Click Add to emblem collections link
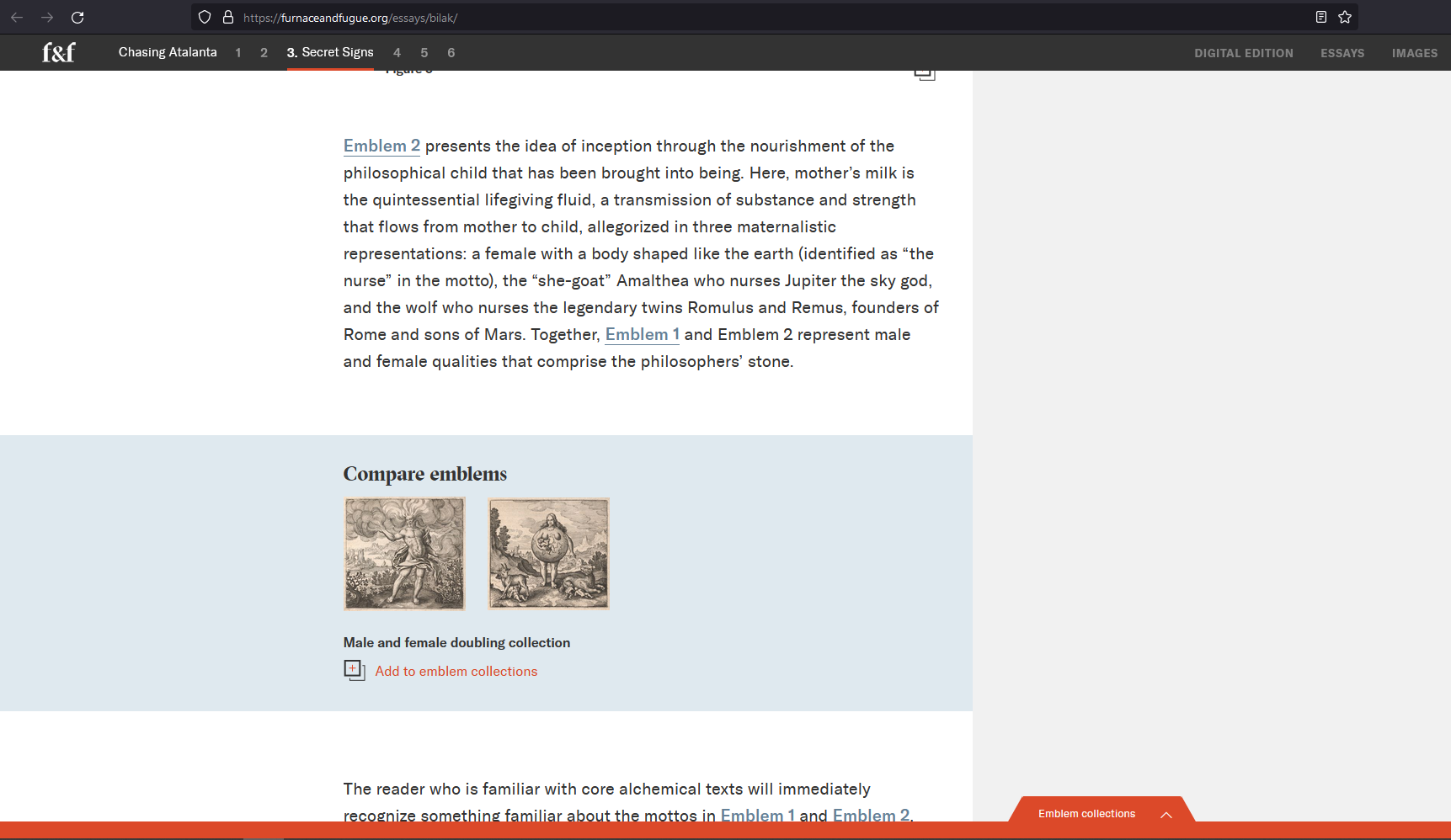1451x840 pixels. click(456, 671)
